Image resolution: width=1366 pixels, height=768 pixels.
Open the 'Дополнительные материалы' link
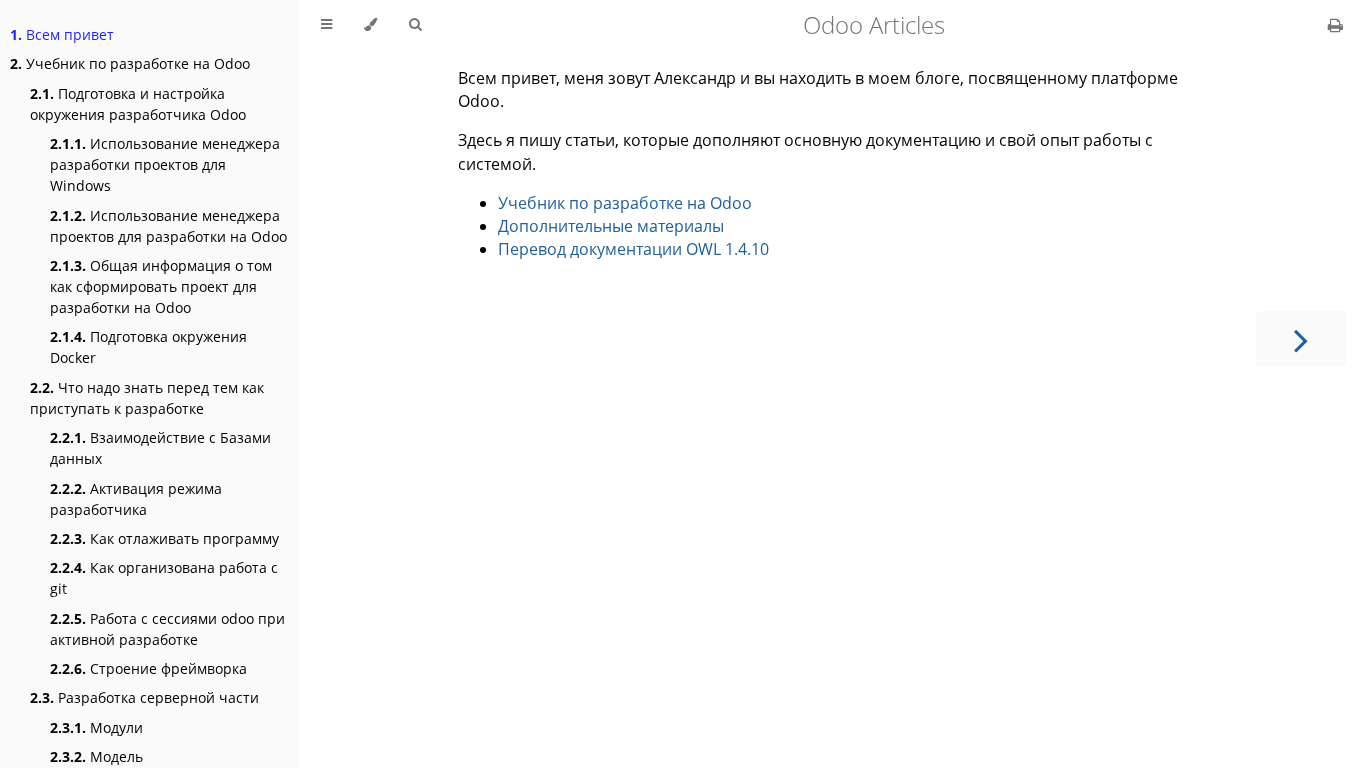coord(611,226)
